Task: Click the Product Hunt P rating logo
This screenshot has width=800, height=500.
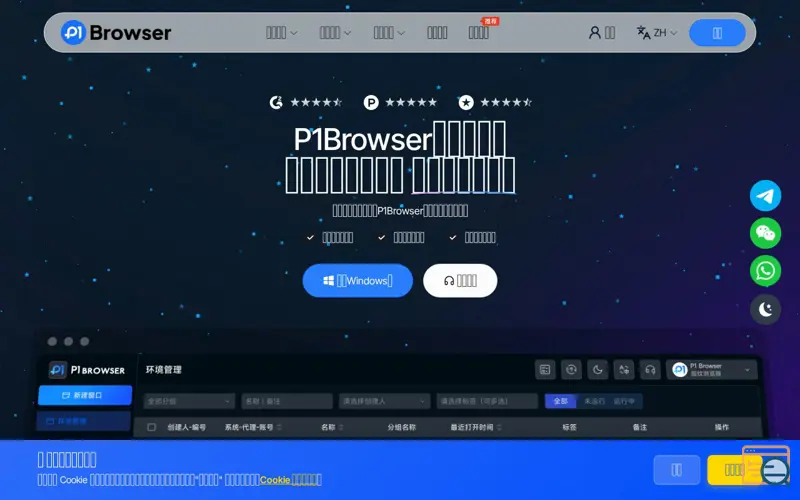Action: pos(371,103)
